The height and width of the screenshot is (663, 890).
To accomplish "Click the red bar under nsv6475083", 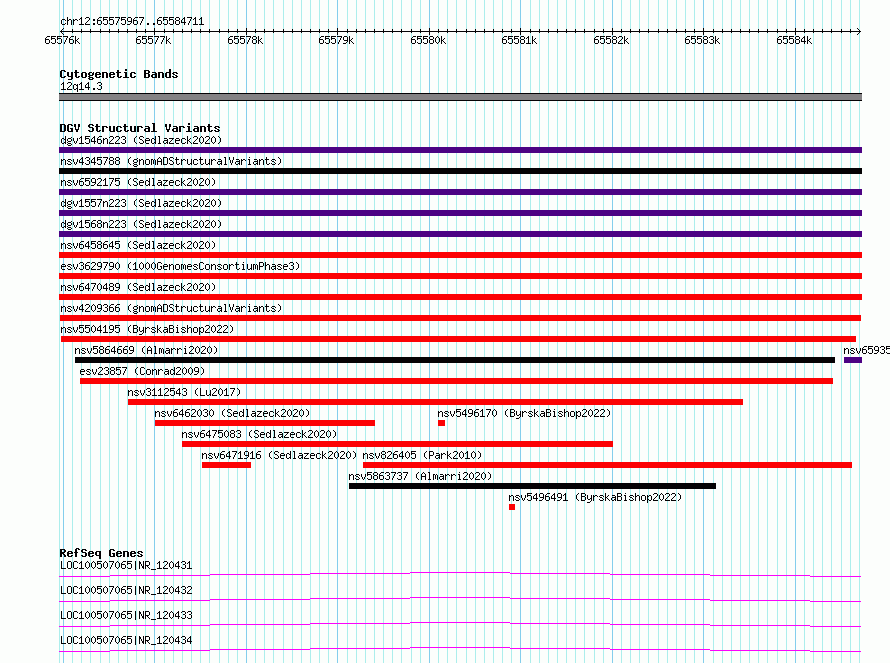I will click(397, 444).
